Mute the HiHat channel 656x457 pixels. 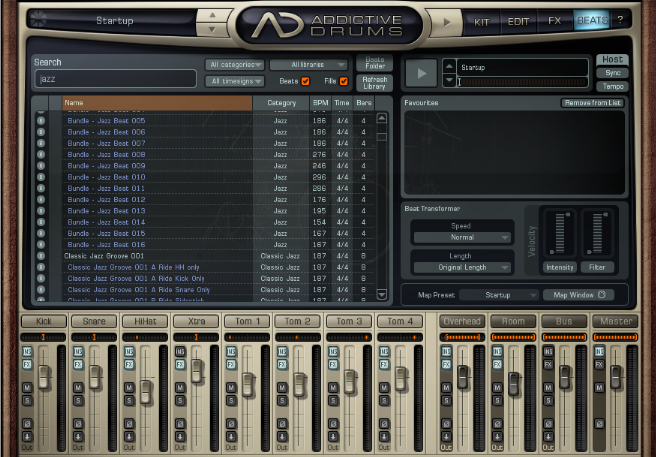tap(129, 388)
